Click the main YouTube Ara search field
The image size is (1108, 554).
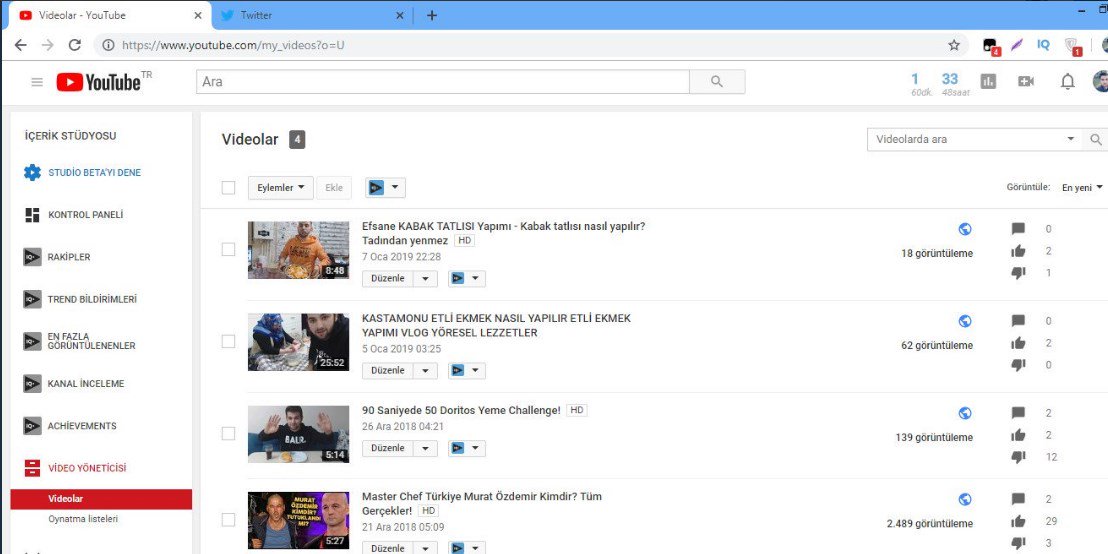443,82
